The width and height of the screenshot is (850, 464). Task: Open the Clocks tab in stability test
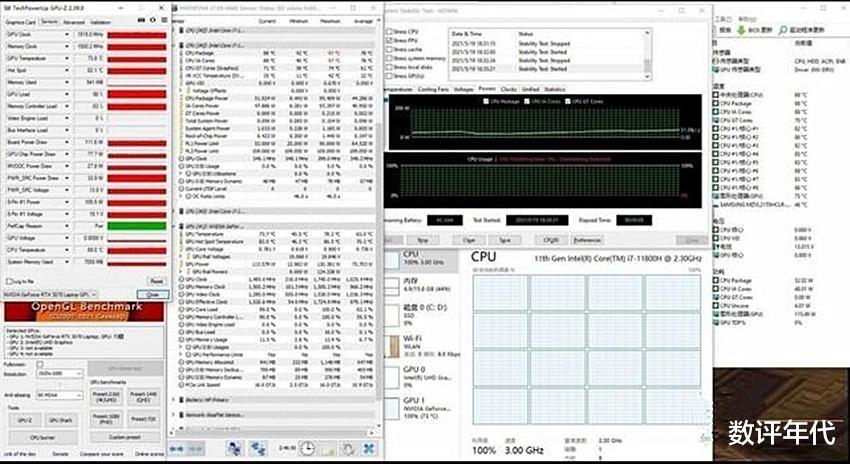(508, 89)
